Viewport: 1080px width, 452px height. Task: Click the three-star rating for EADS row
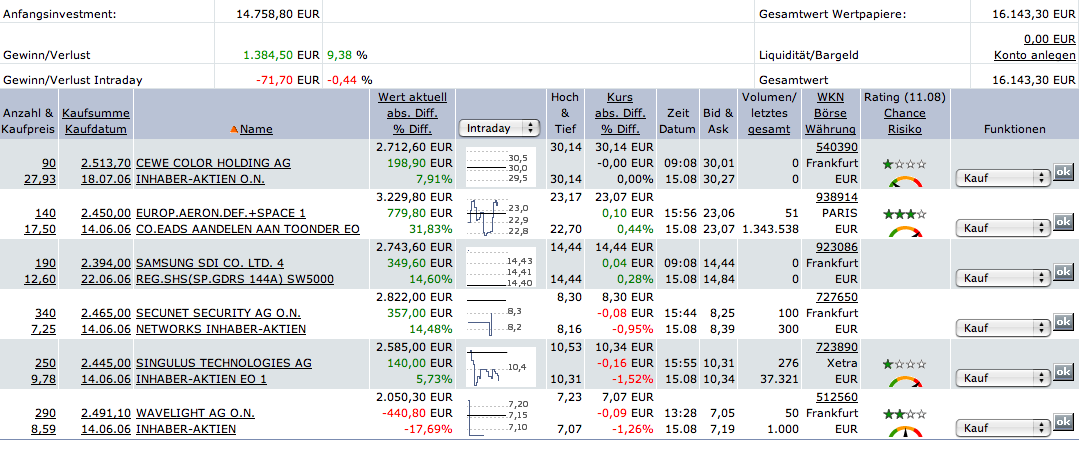point(904,213)
